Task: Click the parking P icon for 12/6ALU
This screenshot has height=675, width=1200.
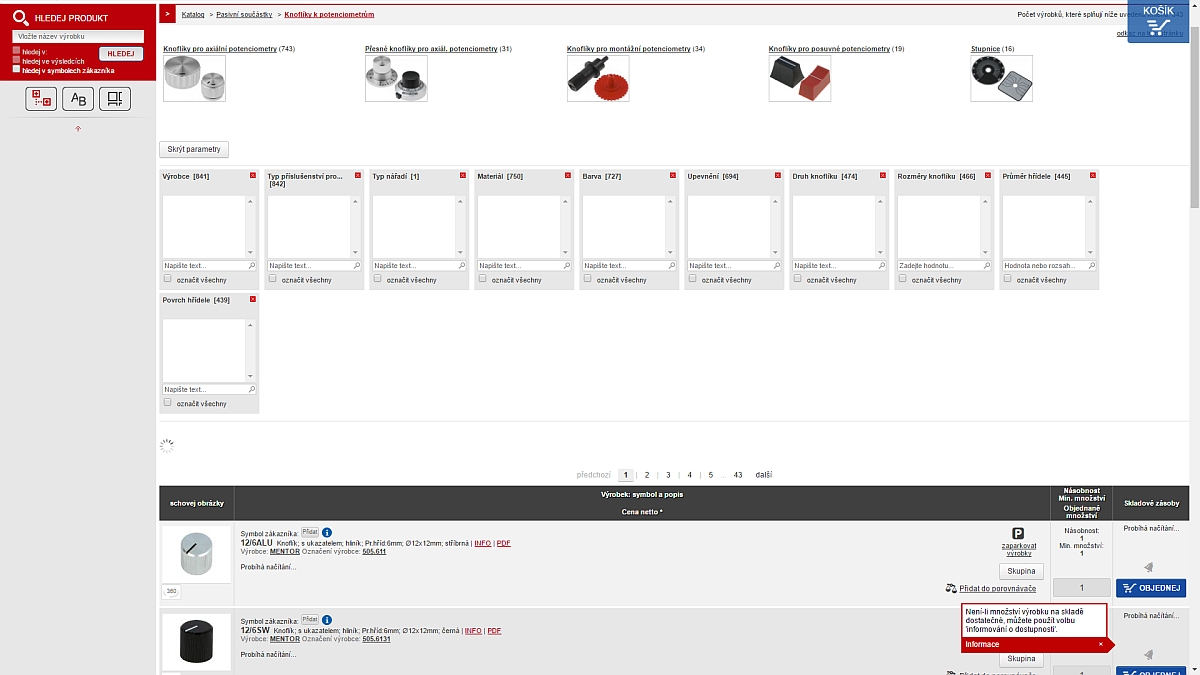Action: [1019, 534]
